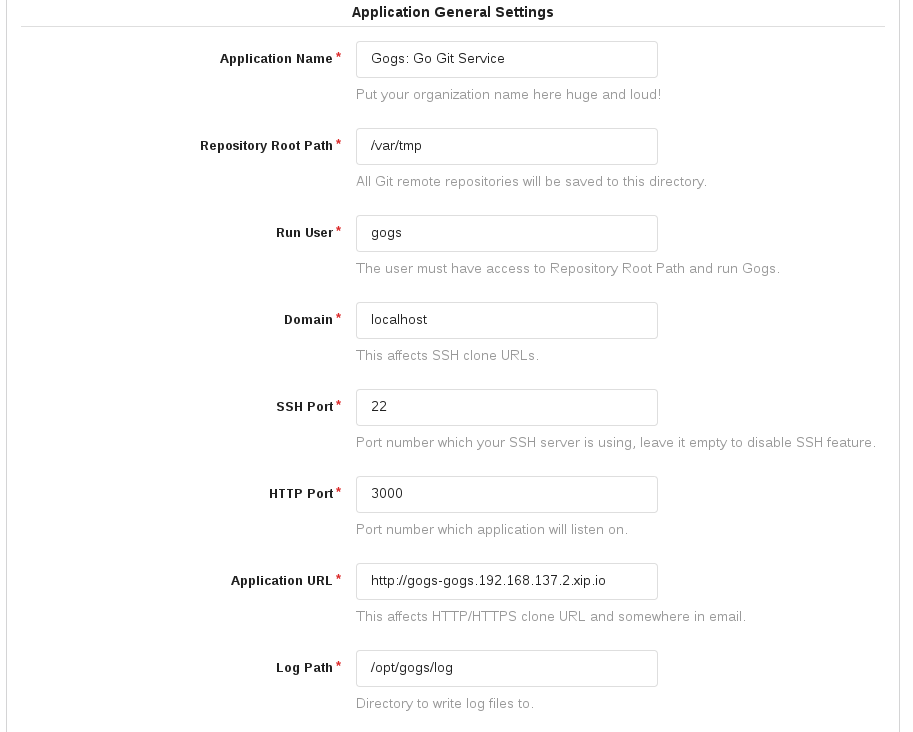Click the Log Path input field
This screenshot has height=732, width=913.
click(x=506, y=668)
